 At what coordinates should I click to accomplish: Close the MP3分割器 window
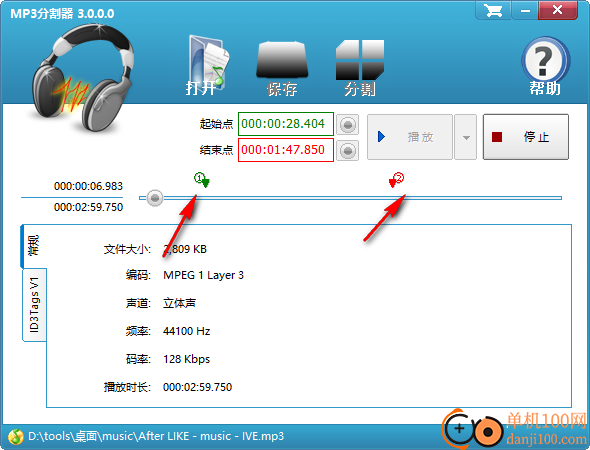(558, 10)
